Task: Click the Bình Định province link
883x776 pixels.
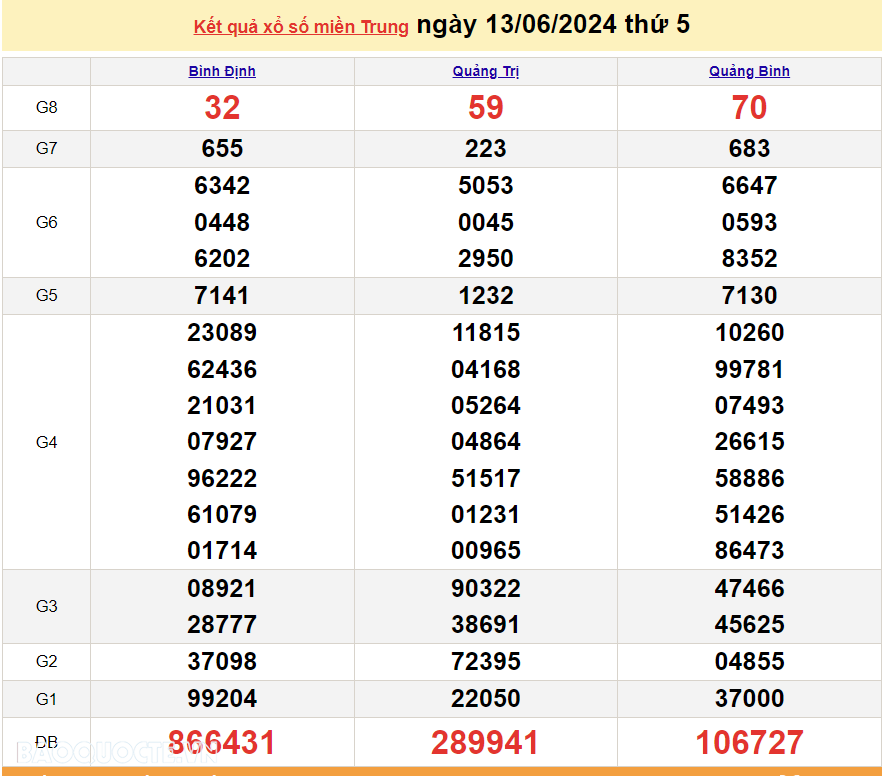Action: click(x=222, y=71)
